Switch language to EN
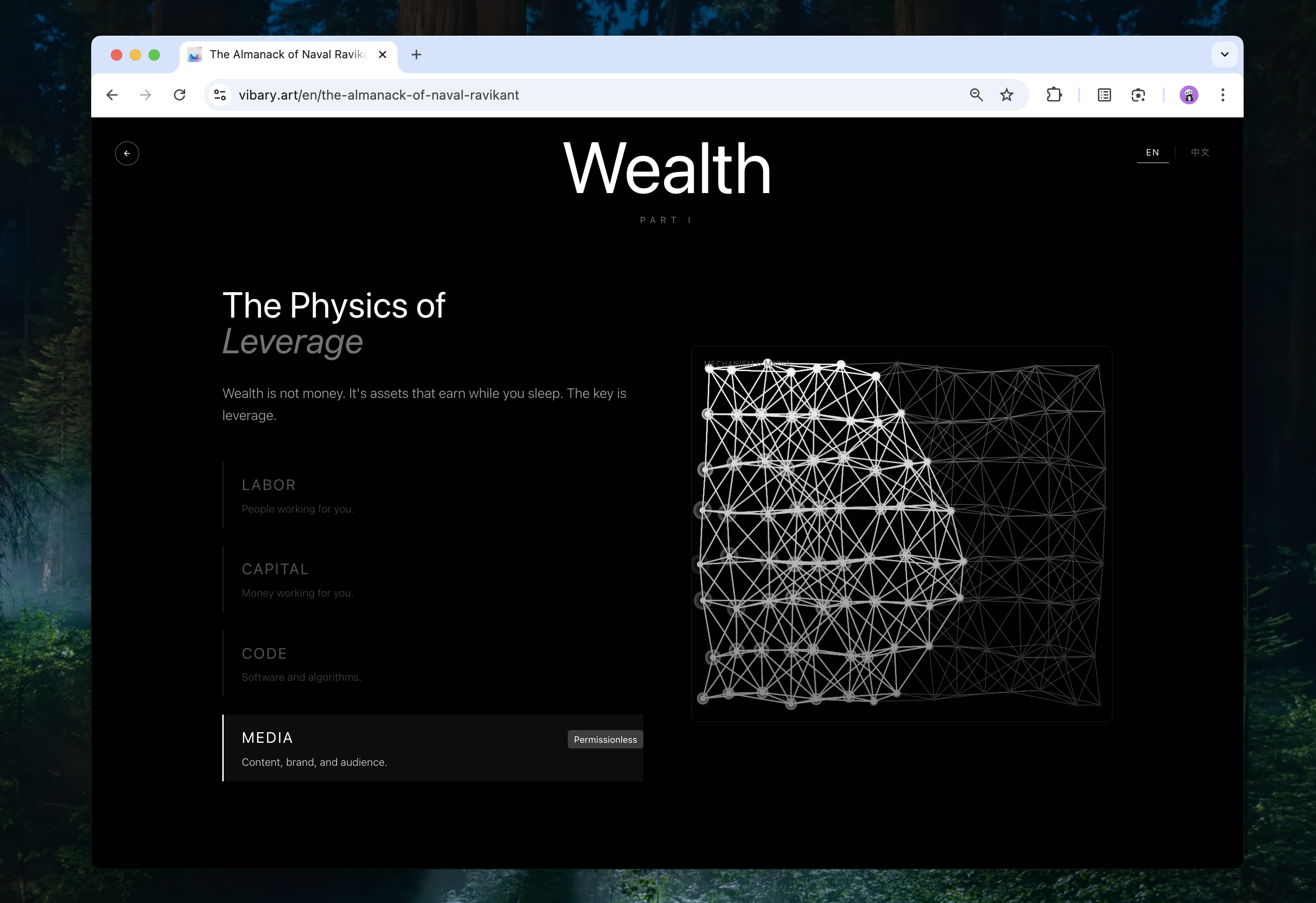This screenshot has height=903, width=1316. click(x=1152, y=153)
